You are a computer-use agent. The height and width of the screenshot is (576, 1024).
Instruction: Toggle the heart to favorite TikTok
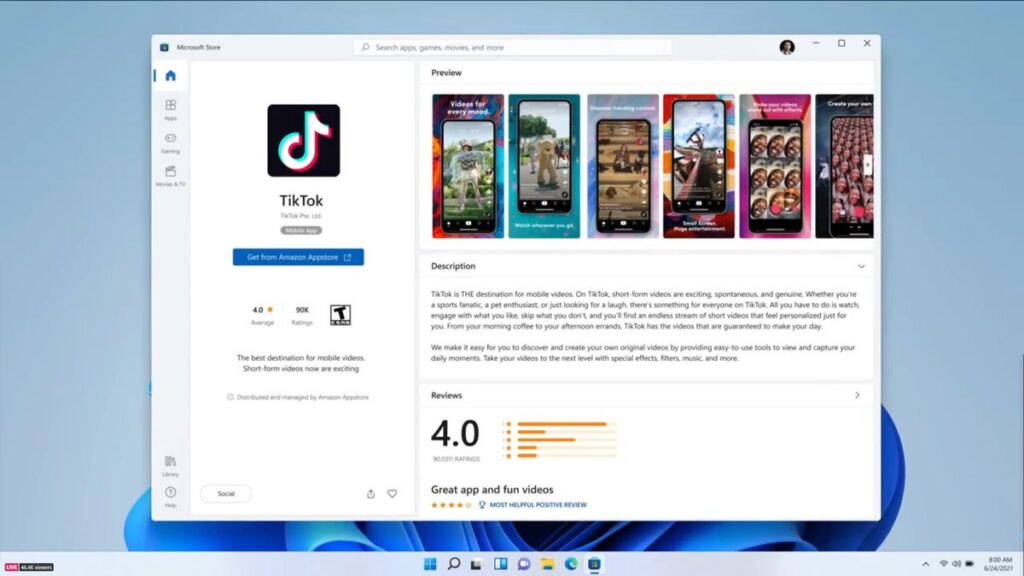point(392,493)
